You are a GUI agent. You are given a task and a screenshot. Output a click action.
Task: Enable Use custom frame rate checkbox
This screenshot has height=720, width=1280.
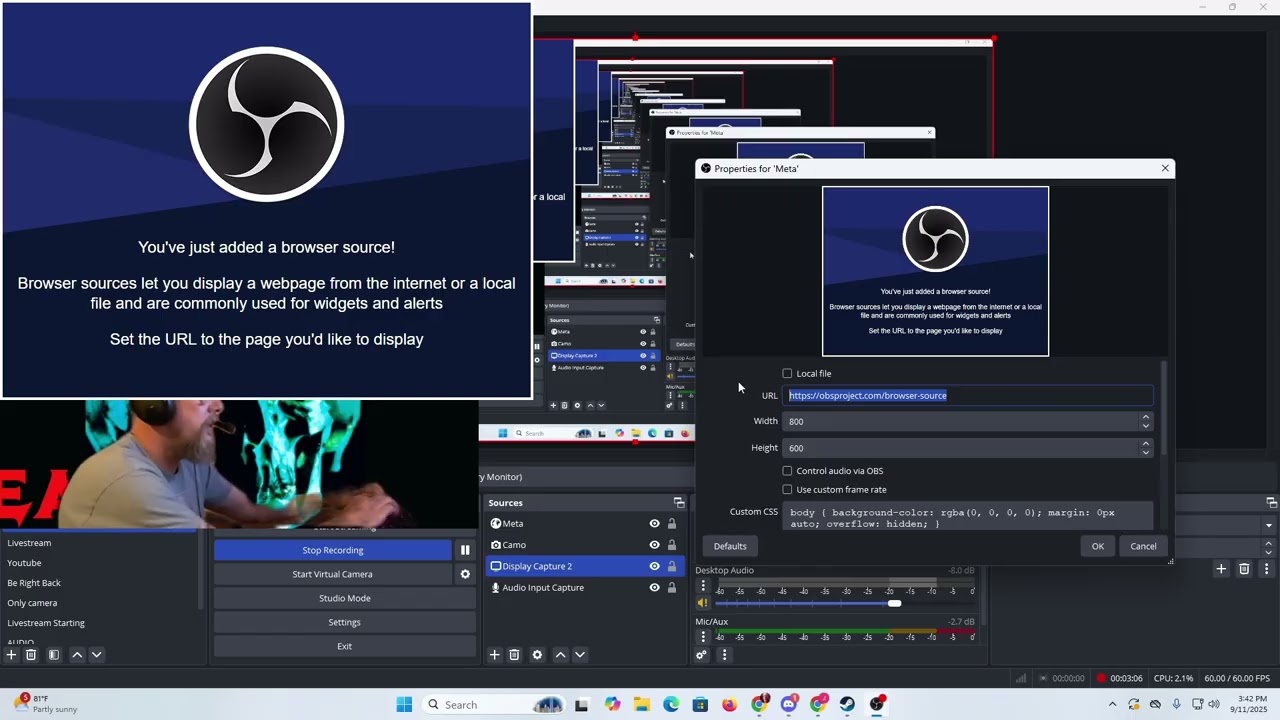coord(787,490)
